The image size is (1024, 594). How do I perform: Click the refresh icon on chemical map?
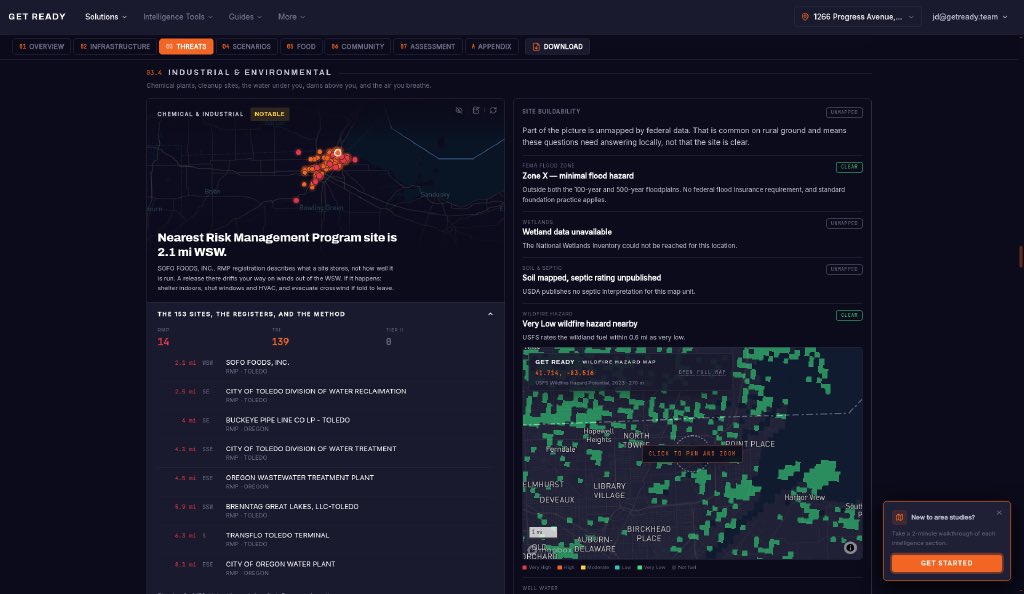[x=493, y=110]
